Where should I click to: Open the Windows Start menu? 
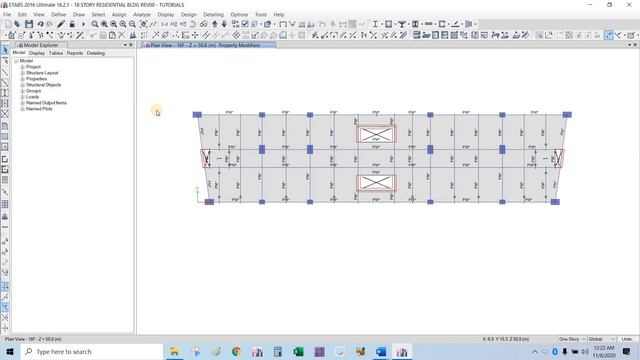coord(10,351)
